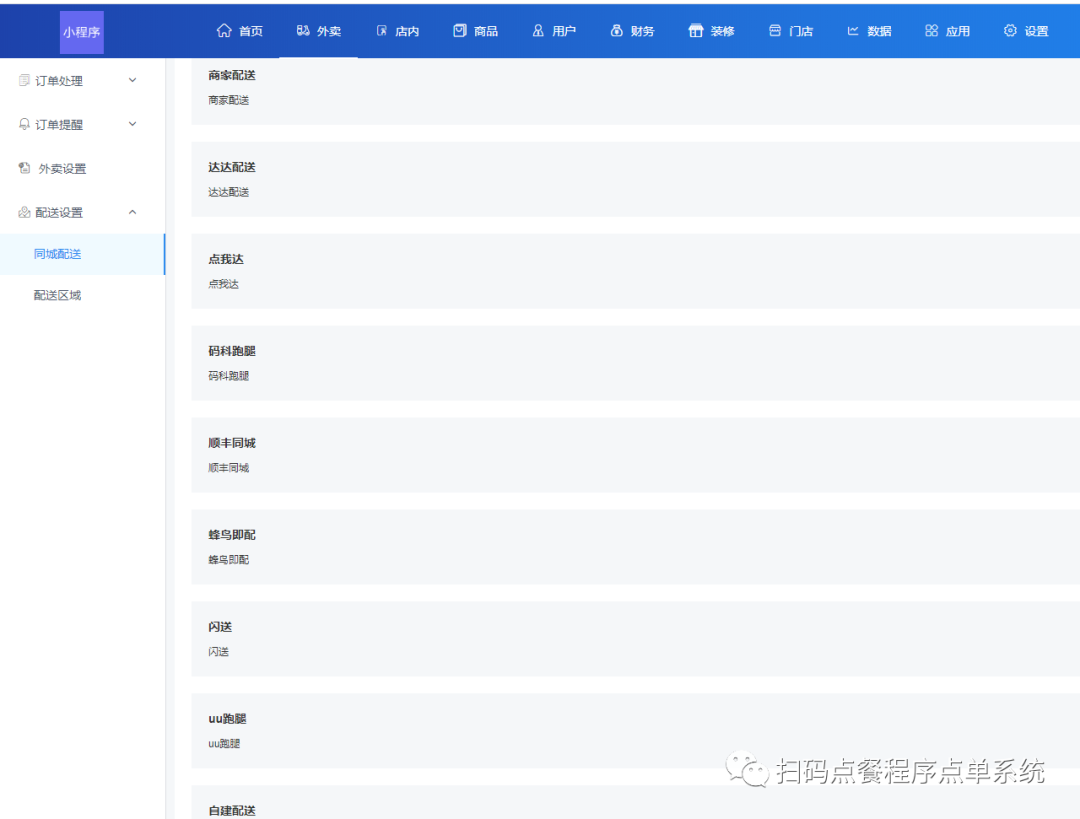Click the 门店 shop icon
The height and width of the screenshot is (819, 1080).
pos(775,30)
